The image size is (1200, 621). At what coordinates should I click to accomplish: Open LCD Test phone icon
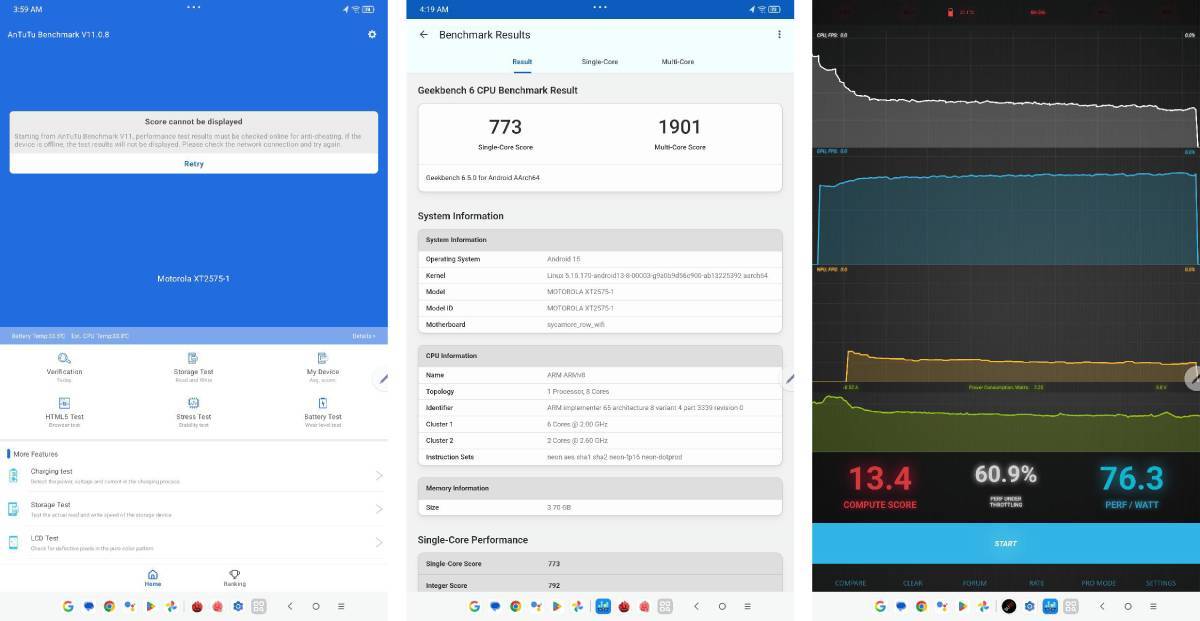click(13, 542)
